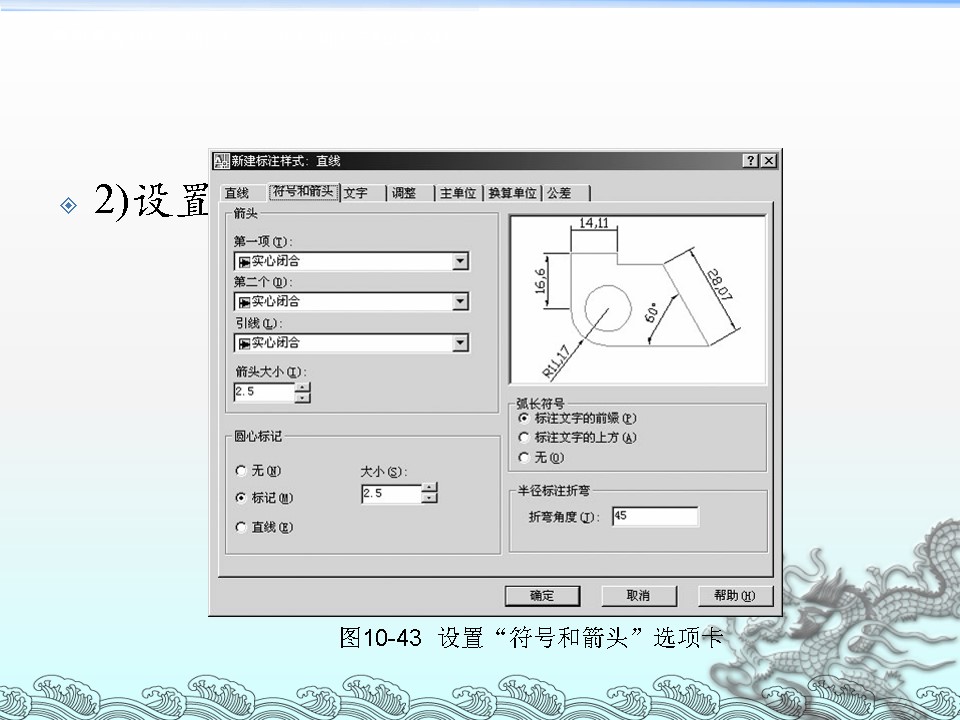Select the 标记 center mark radio button
Viewport: 960px width, 720px height.
coord(240,497)
